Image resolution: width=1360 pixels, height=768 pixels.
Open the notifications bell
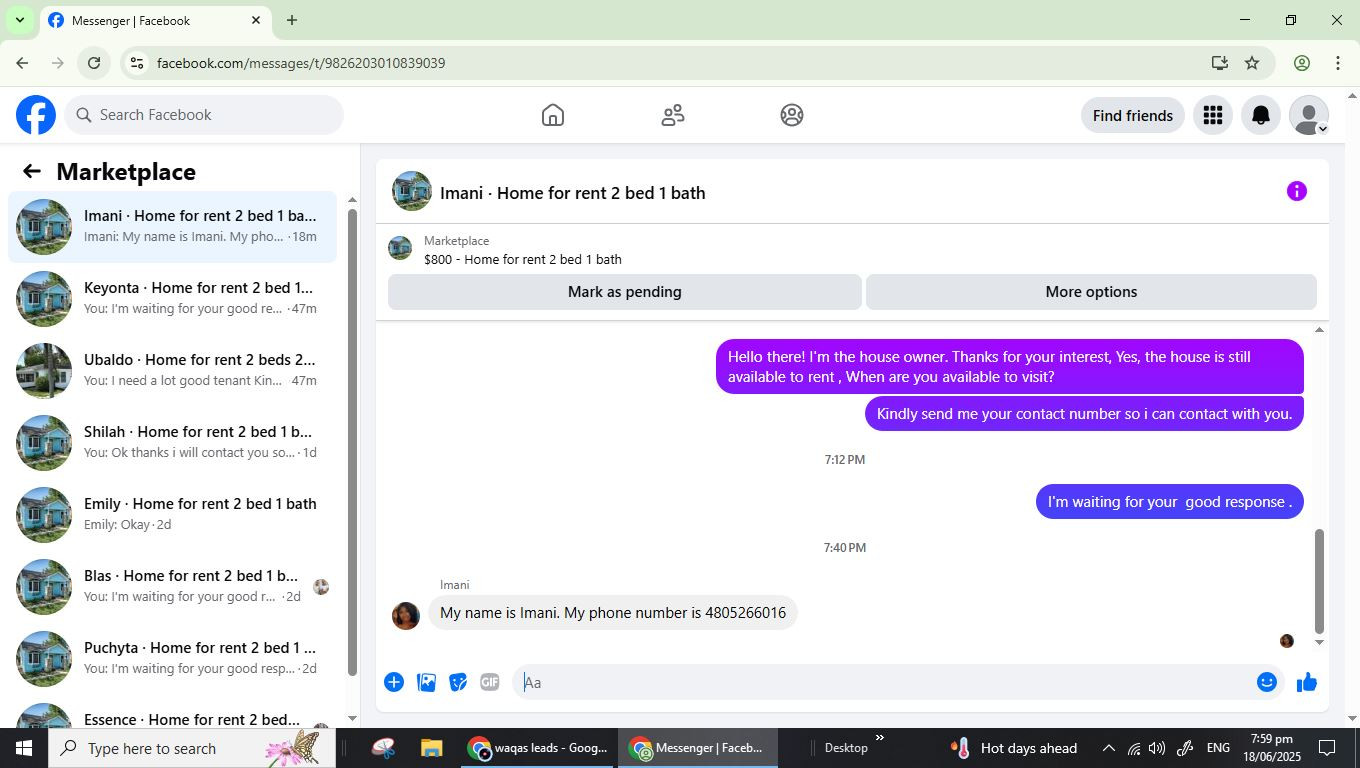pos(1261,115)
